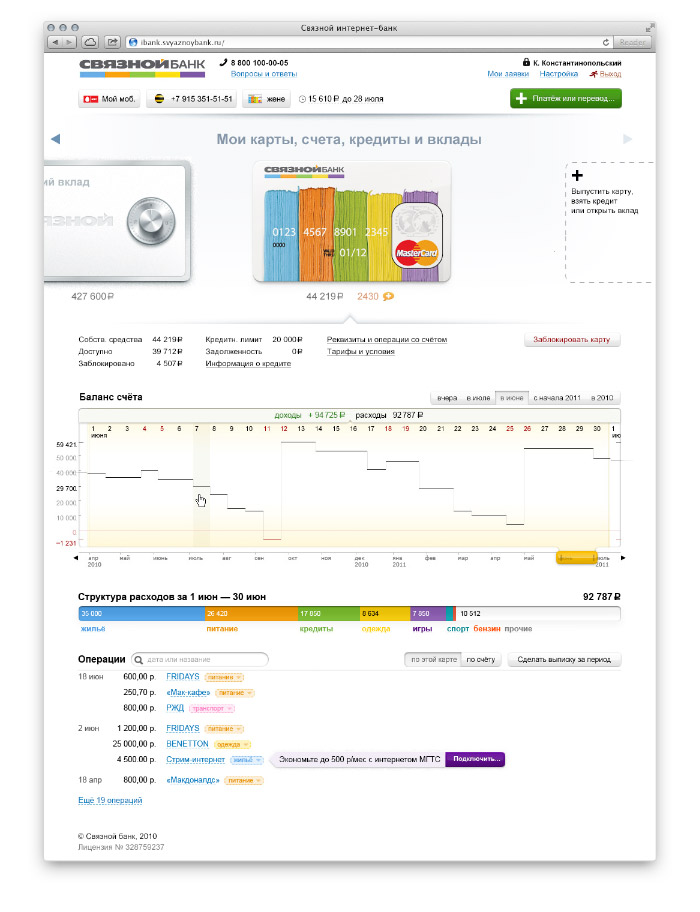Click the 'Заблокировать карту' button
Screen dimensions: 700x912
pyautogui.click(x=572, y=340)
